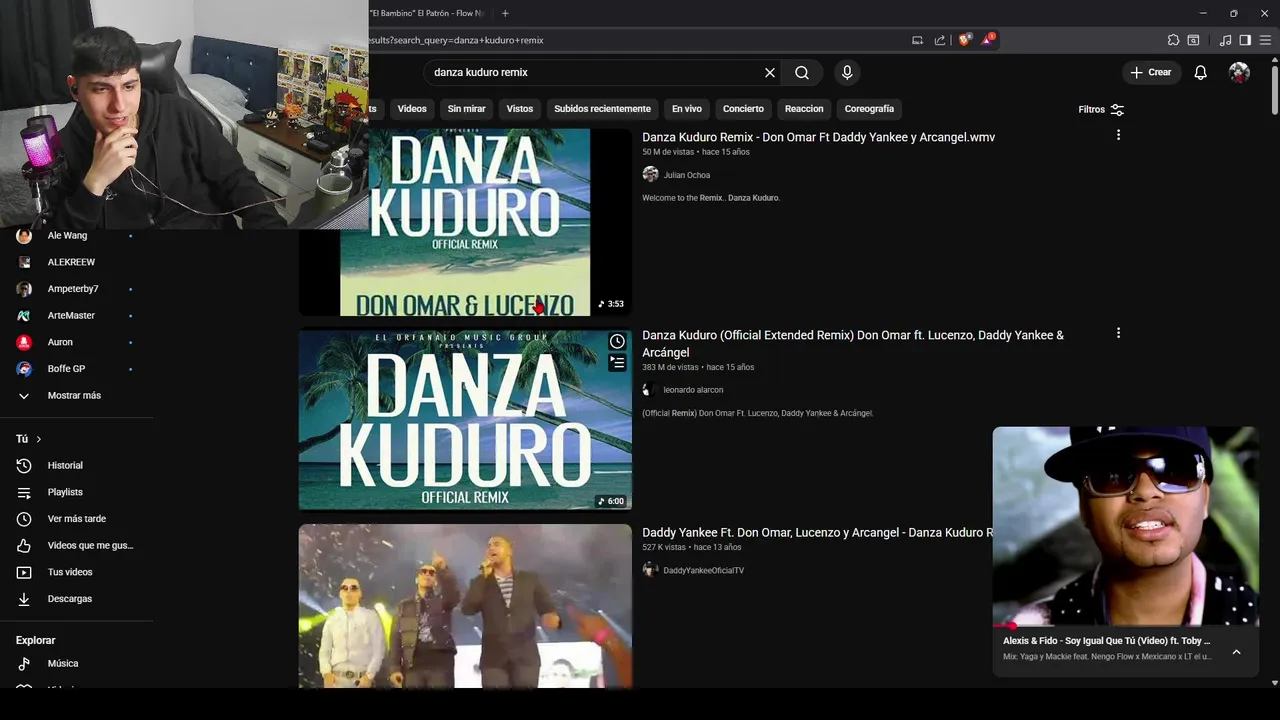
Task: Select the Concierto filter chip
Action: (743, 109)
